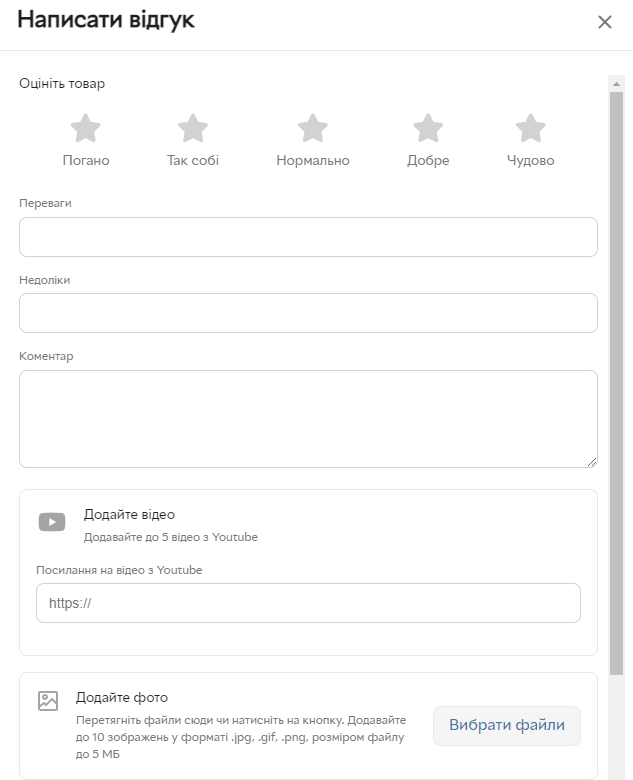Give the Чудово star rating

pyautogui.click(x=530, y=129)
